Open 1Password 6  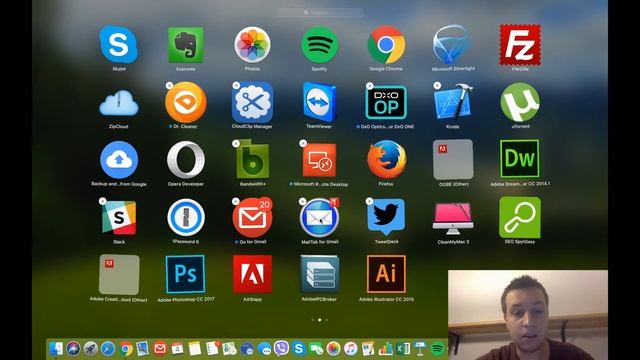(x=186, y=218)
